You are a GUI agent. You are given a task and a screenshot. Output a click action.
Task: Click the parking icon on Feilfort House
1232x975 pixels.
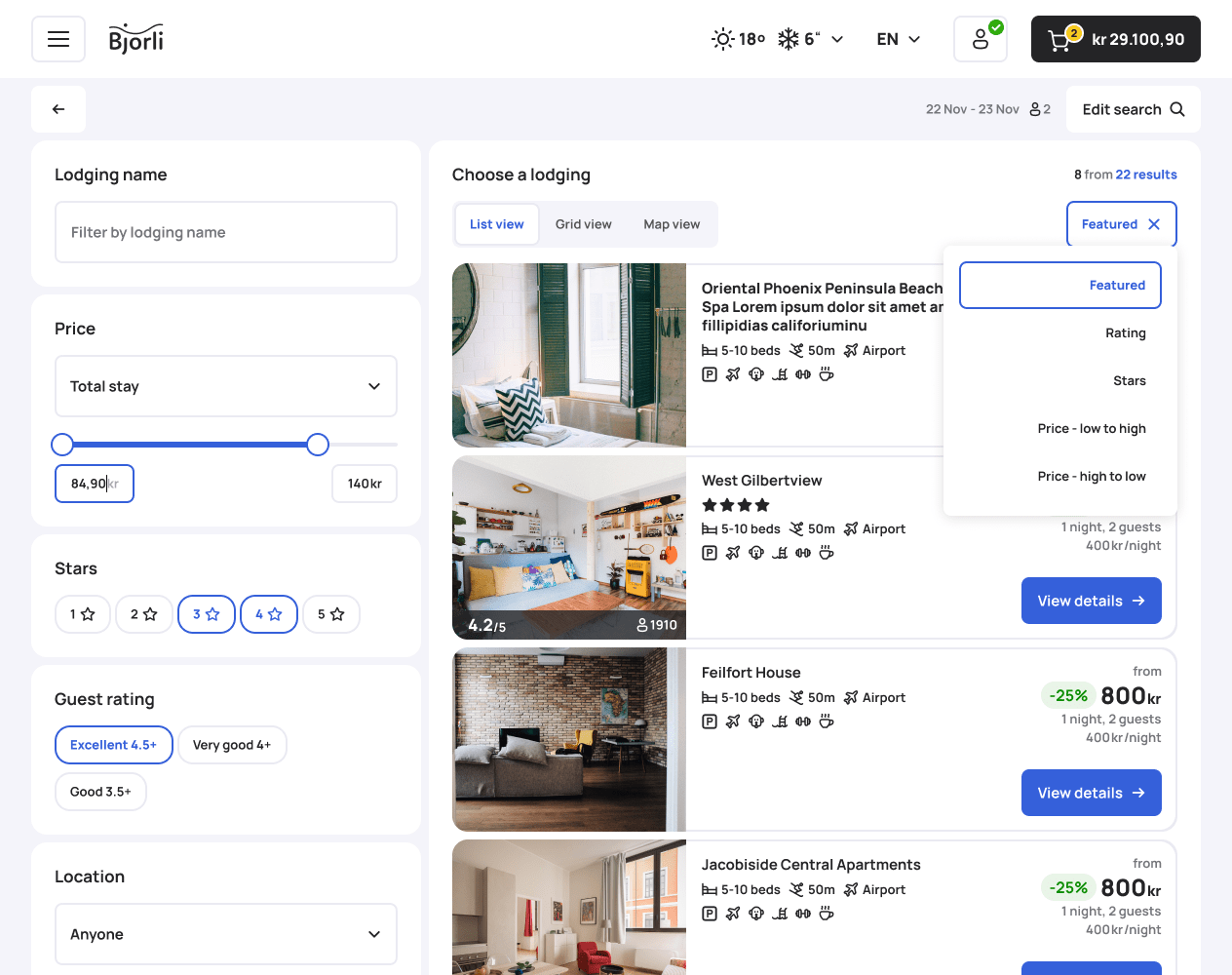[710, 721]
